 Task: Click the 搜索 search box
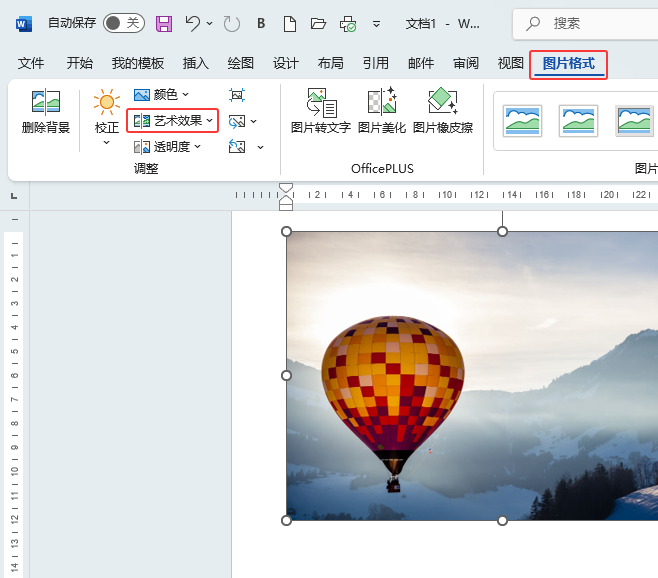click(x=585, y=24)
